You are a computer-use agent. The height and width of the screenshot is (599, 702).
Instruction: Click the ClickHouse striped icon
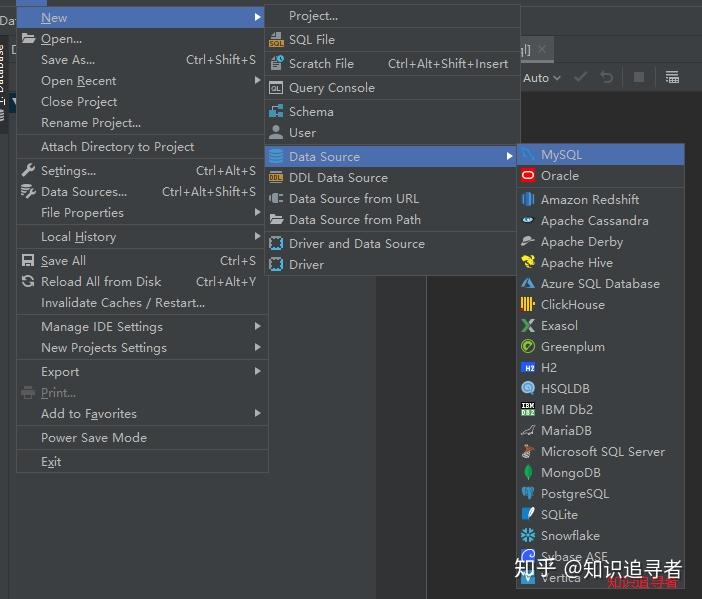528,304
